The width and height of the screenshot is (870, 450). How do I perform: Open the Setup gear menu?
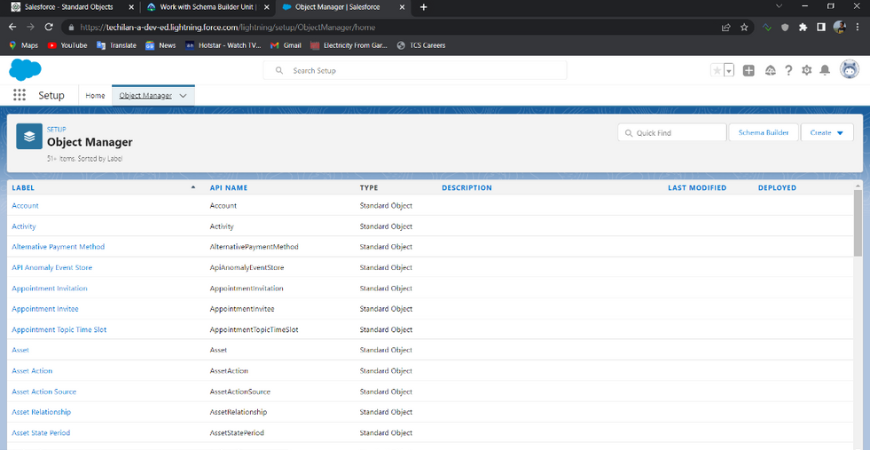pyautogui.click(x=806, y=70)
